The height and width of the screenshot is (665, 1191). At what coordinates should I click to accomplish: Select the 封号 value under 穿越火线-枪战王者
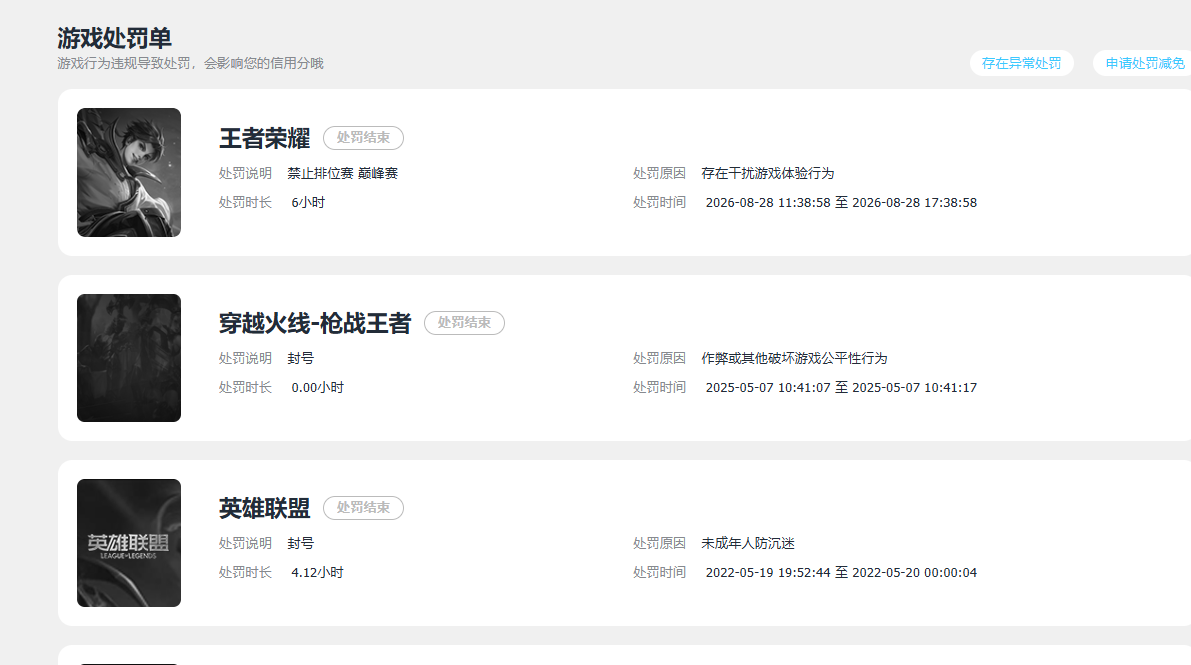coord(301,358)
